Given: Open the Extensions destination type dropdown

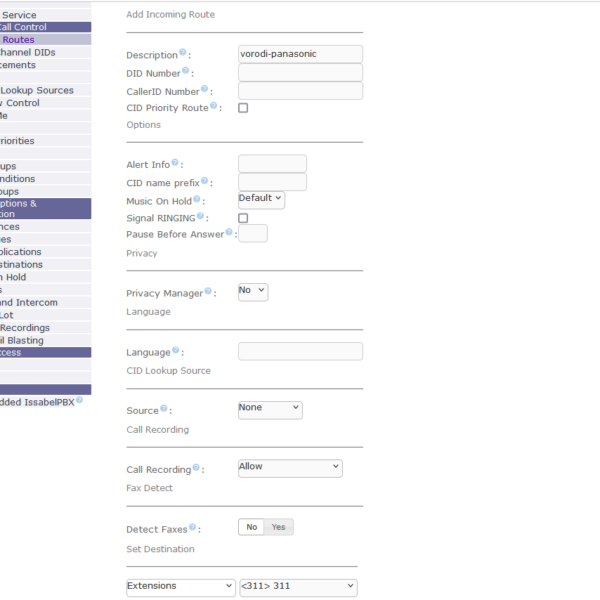Looking at the screenshot, I should tap(180, 587).
